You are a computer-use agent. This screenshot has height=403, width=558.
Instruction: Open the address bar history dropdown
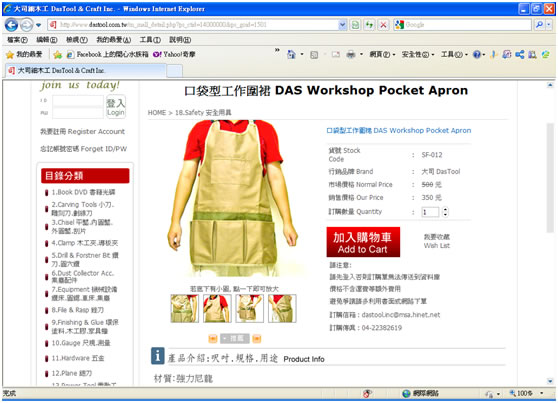(x=342, y=25)
